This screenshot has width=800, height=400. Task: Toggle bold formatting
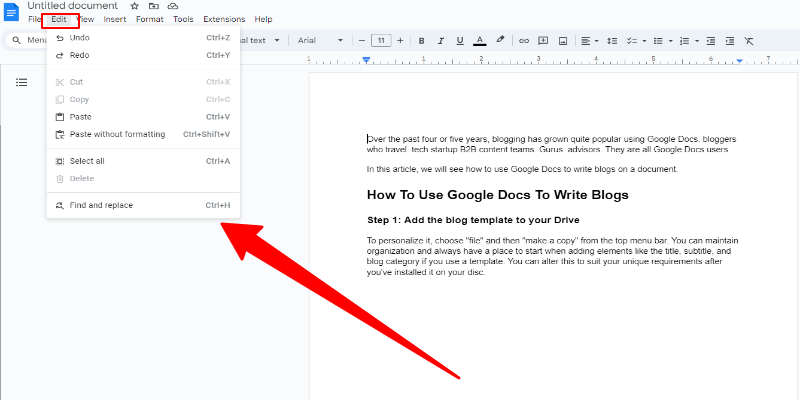pos(421,41)
